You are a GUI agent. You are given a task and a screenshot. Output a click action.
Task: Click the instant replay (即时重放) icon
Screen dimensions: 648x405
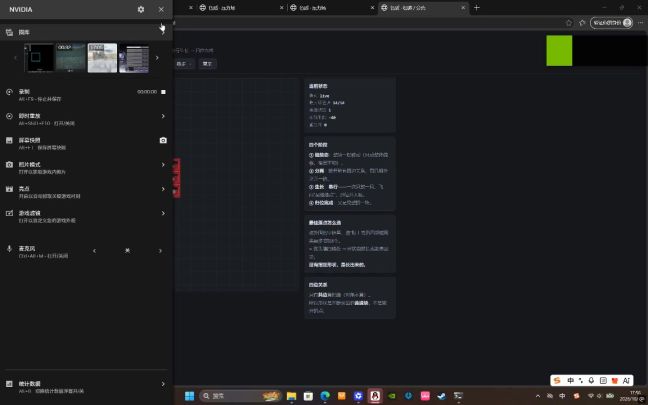pyautogui.click(x=10, y=116)
